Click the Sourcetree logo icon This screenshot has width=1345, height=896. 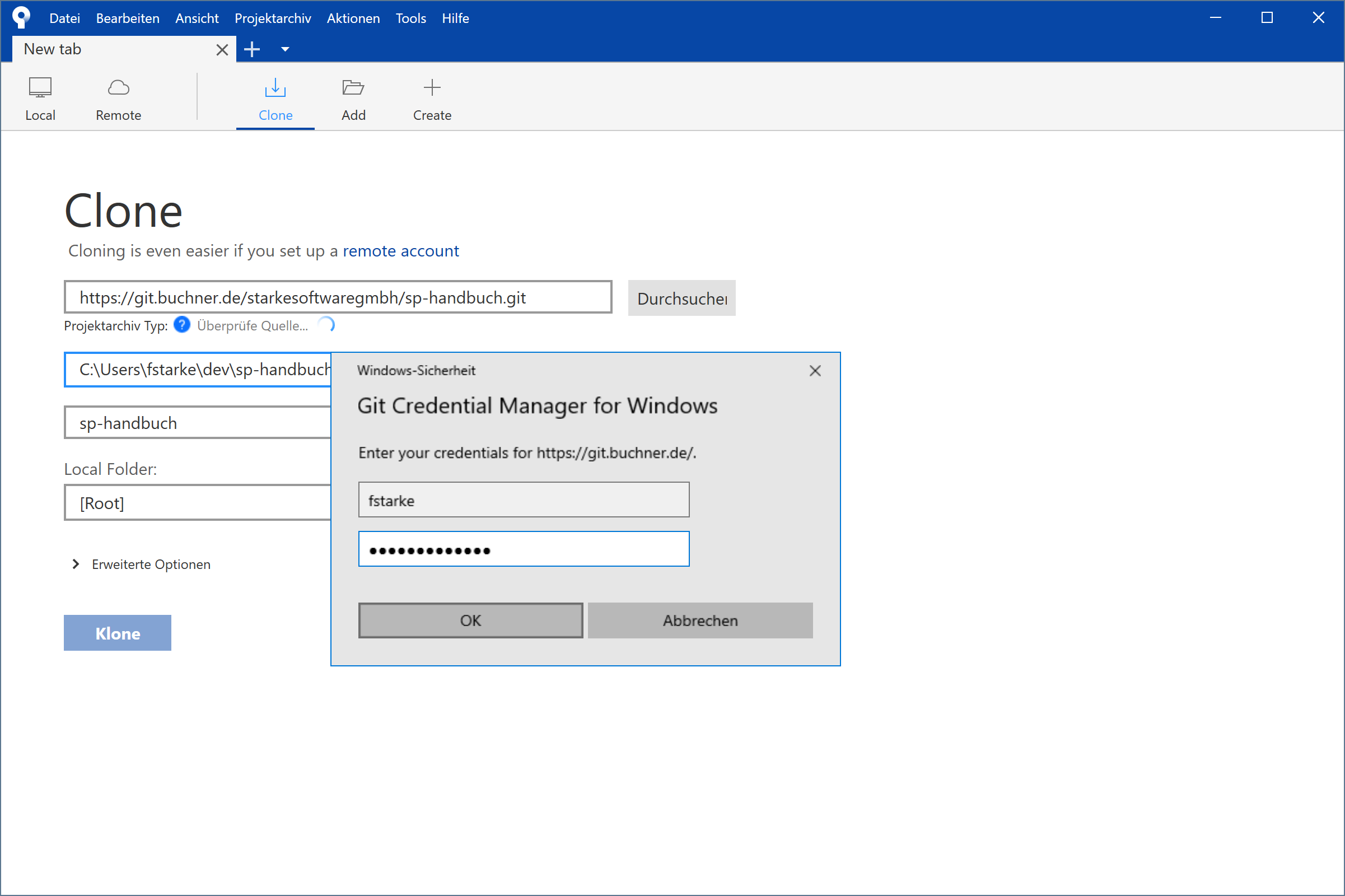click(21, 17)
